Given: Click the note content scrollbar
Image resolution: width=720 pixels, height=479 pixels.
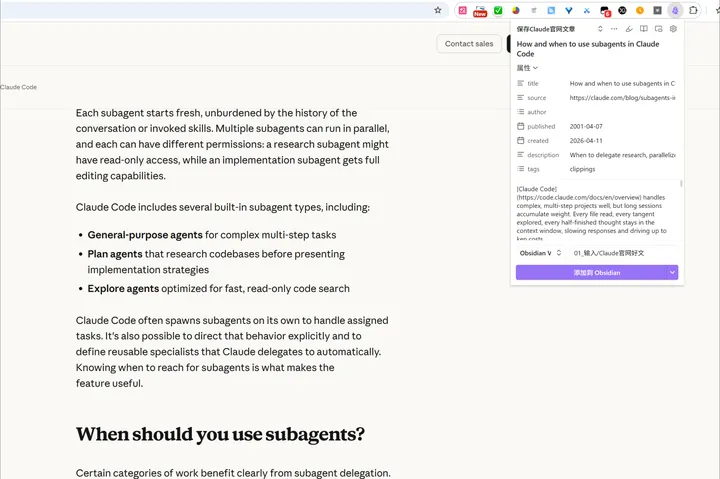Looking at the screenshot, I should [681, 183].
